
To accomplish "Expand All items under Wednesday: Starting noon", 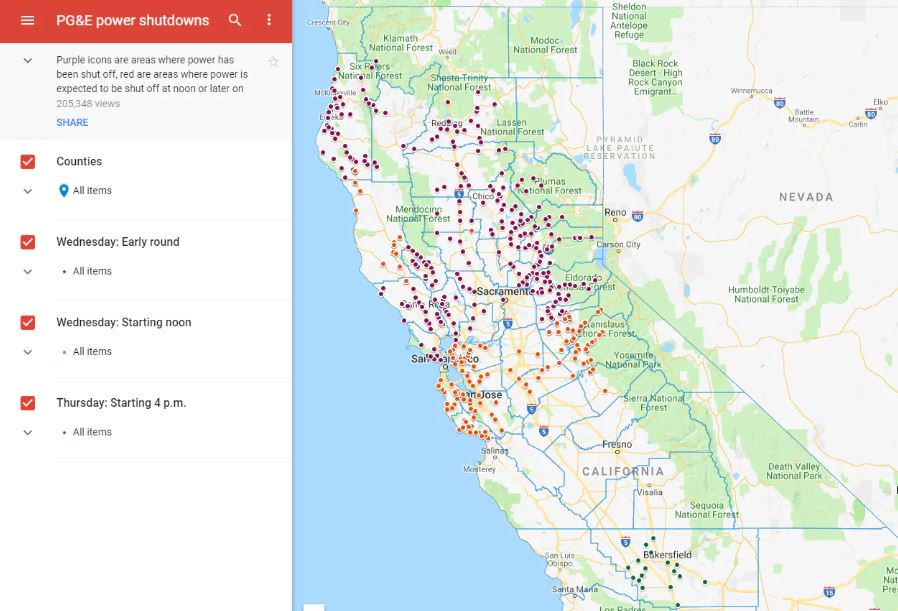I will click(28, 352).
